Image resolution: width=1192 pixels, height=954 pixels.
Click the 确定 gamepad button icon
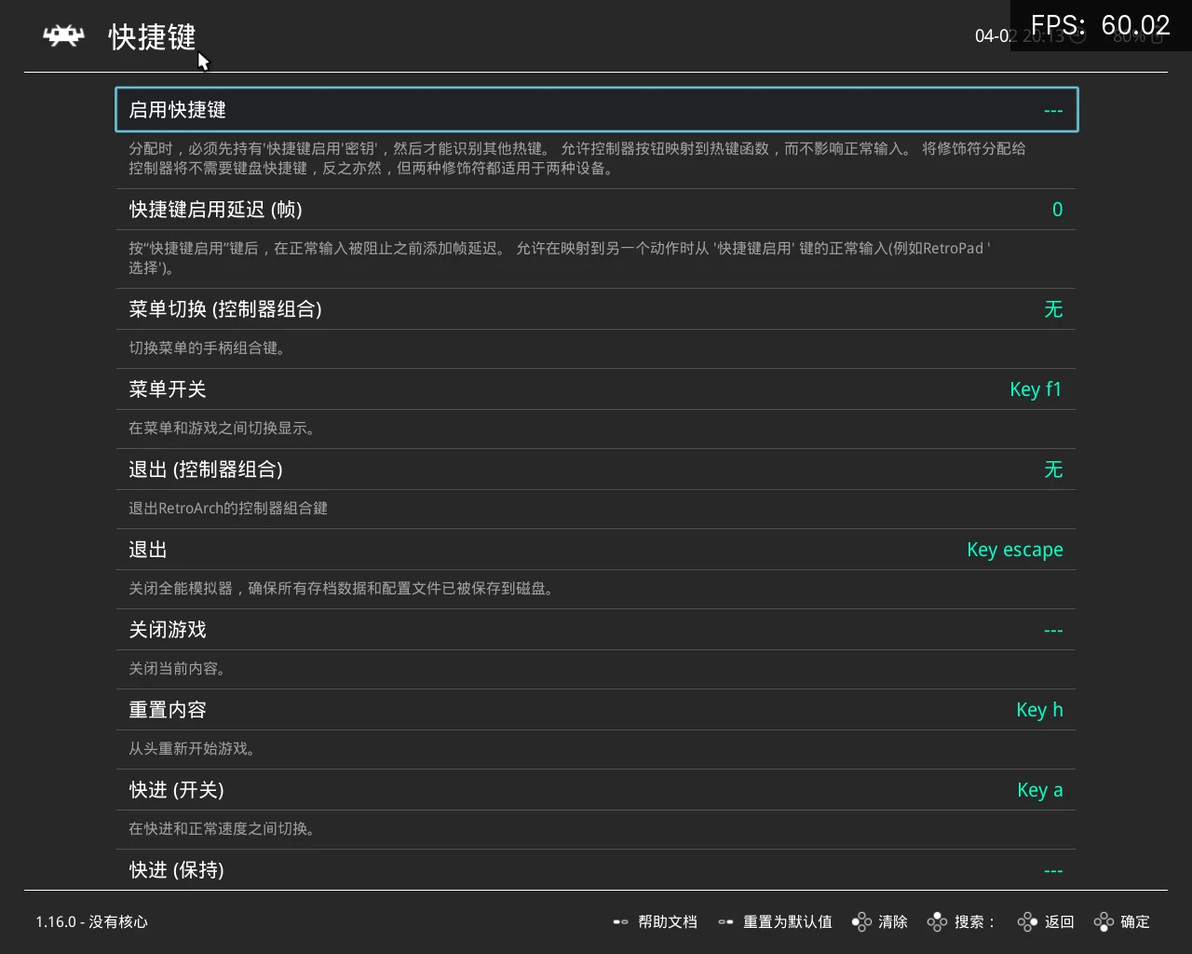(1104, 922)
